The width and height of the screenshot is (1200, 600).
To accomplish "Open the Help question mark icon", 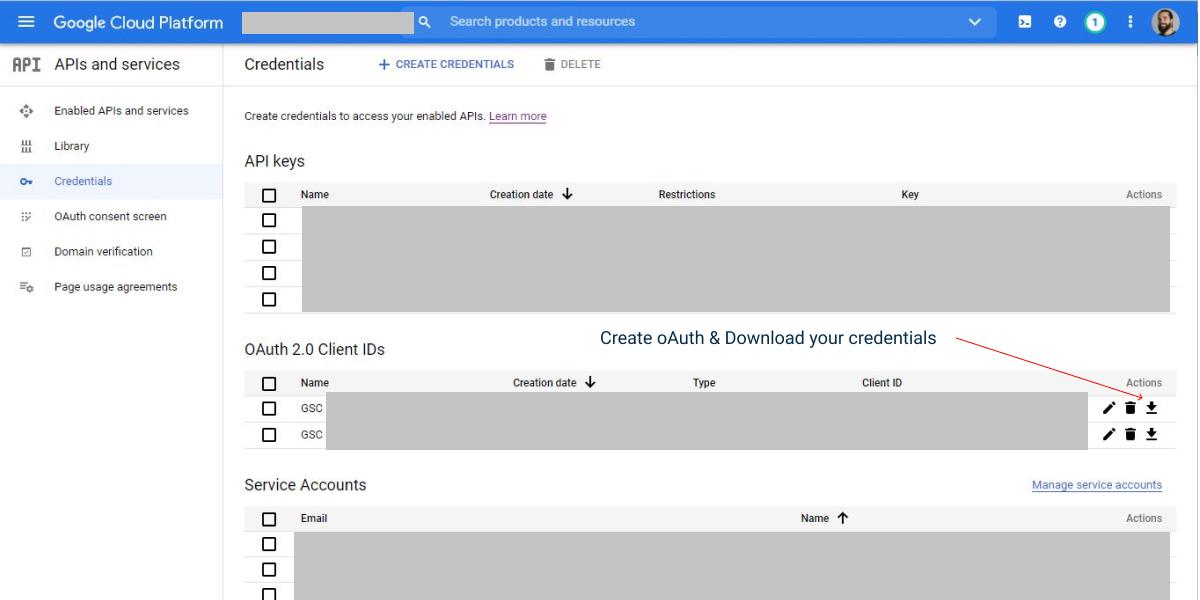I will [x=1060, y=22].
